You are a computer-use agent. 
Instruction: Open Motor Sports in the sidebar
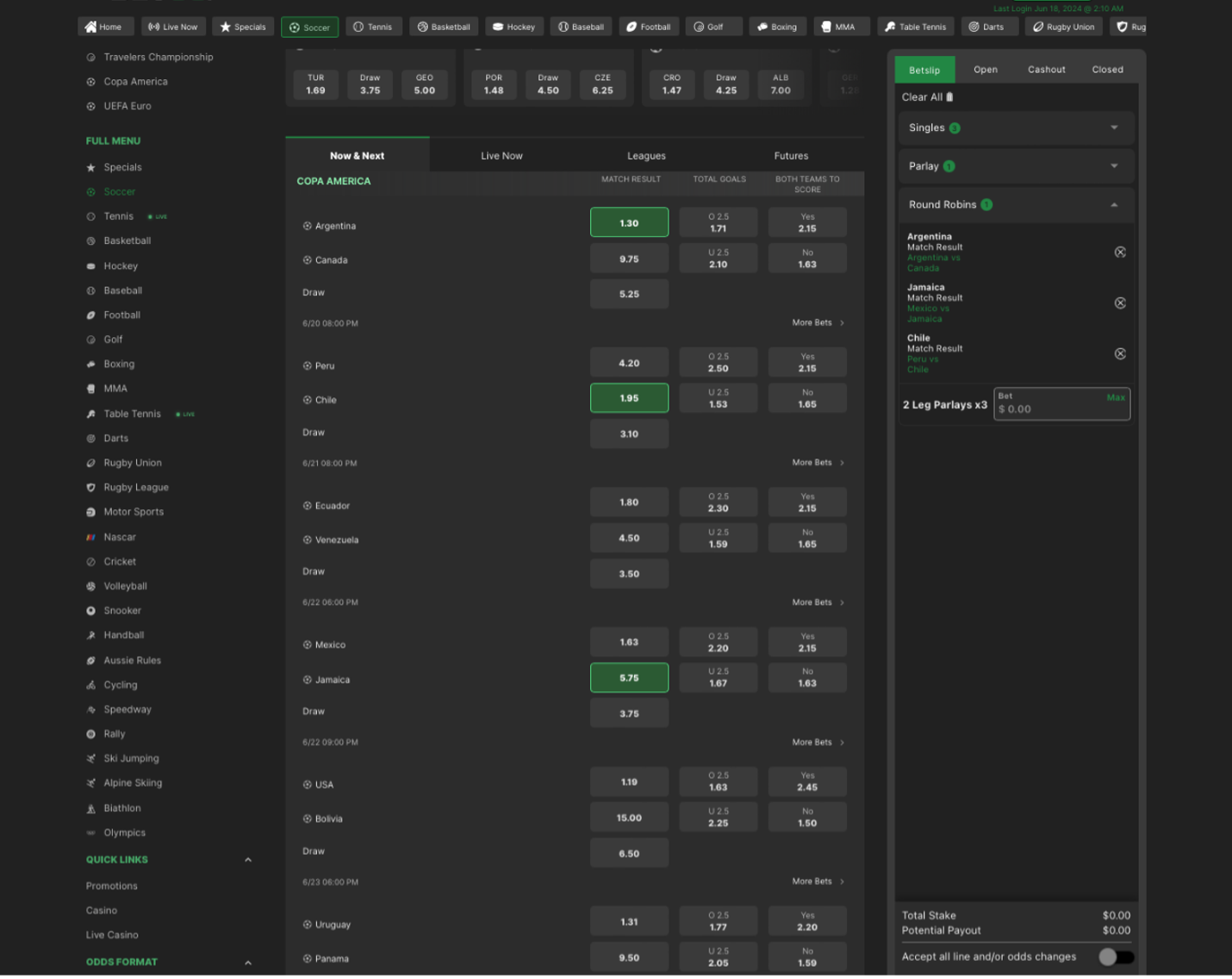134,512
